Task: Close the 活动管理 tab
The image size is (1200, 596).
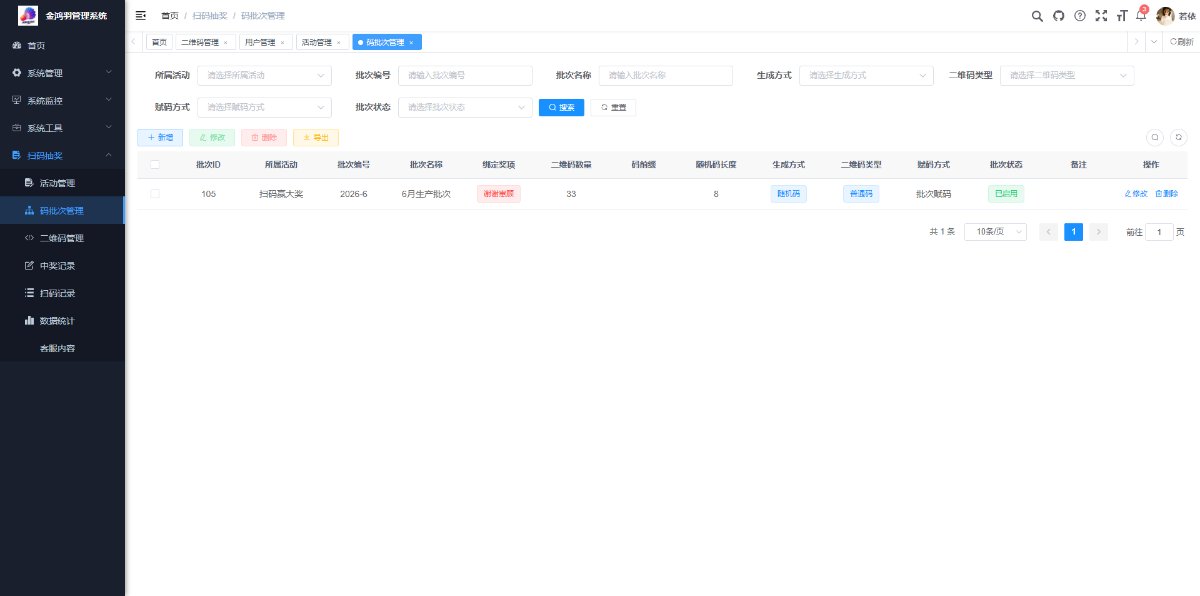Action: [339, 43]
